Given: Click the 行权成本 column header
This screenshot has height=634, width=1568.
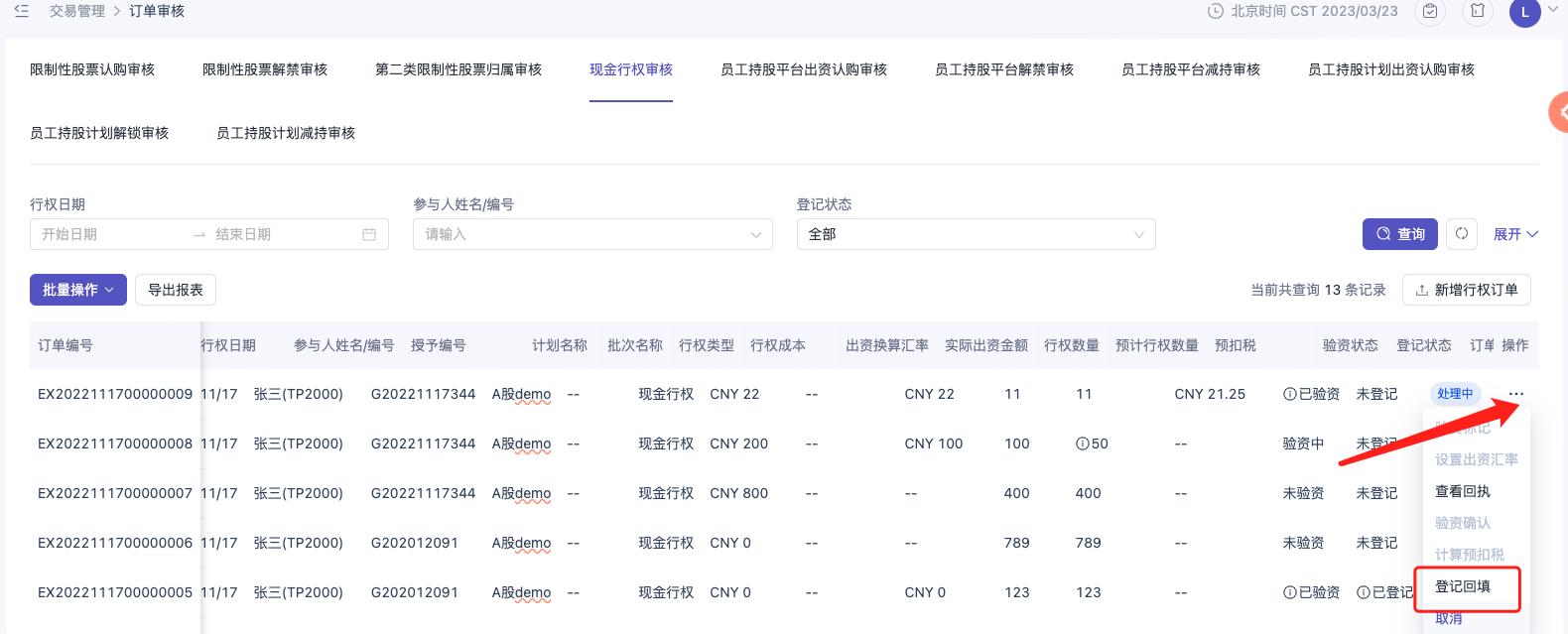Looking at the screenshot, I should [778, 345].
